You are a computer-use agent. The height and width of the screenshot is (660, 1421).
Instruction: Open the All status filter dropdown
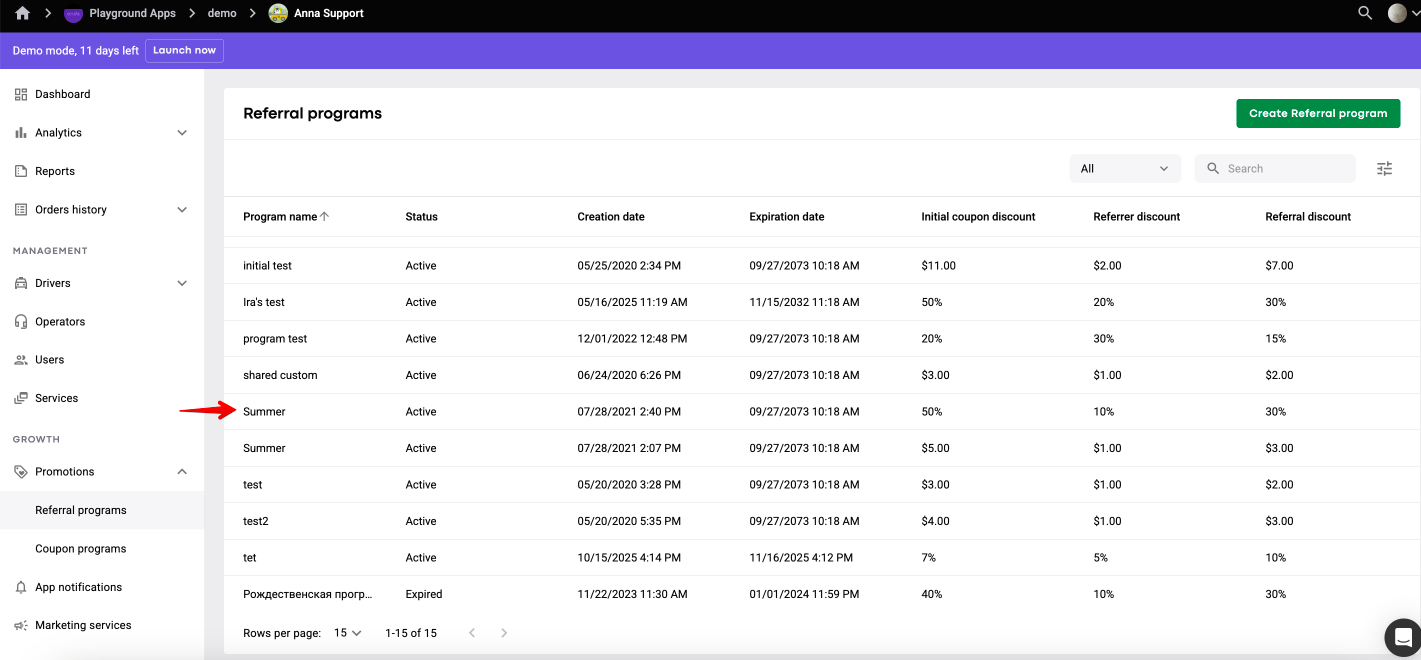click(x=1125, y=169)
